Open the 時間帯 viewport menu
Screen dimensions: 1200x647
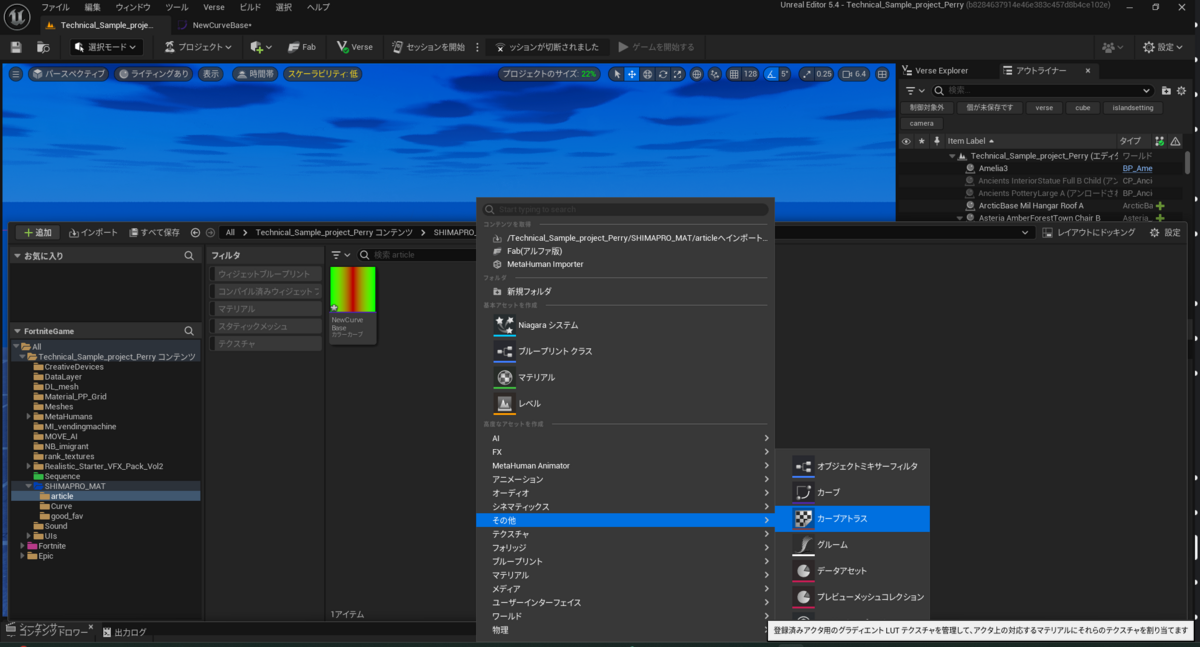[x=254, y=74]
